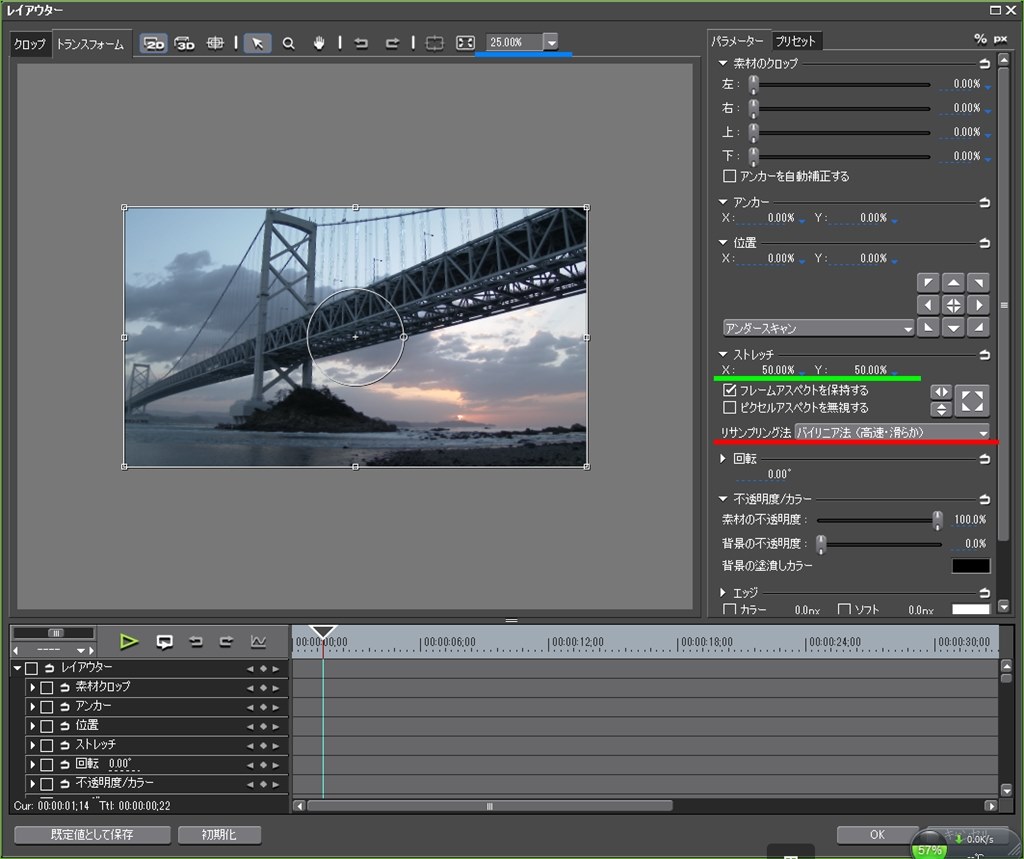Image resolution: width=1024 pixels, height=859 pixels.
Task: Expand the エッジ section
Action: [722, 592]
